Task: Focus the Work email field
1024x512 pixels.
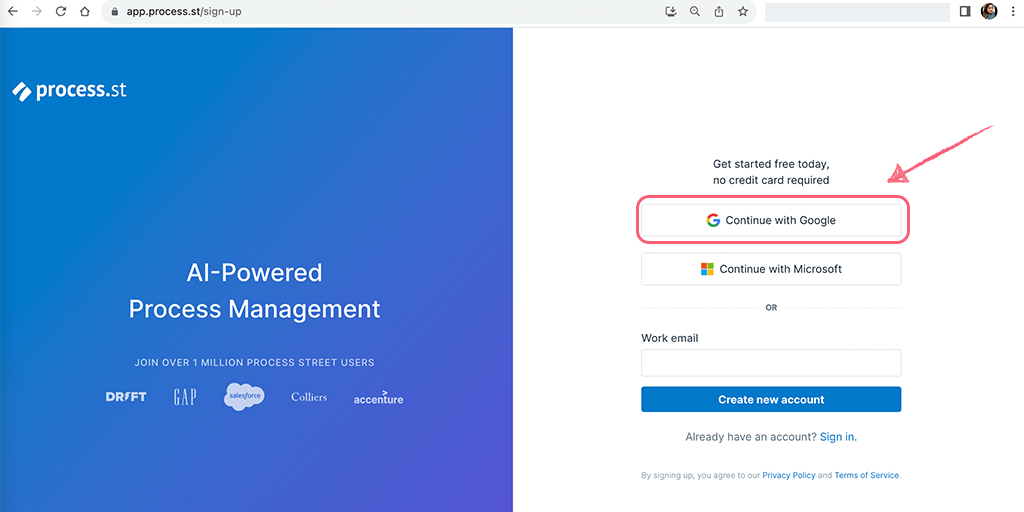Action: click(x=771, y=362)
